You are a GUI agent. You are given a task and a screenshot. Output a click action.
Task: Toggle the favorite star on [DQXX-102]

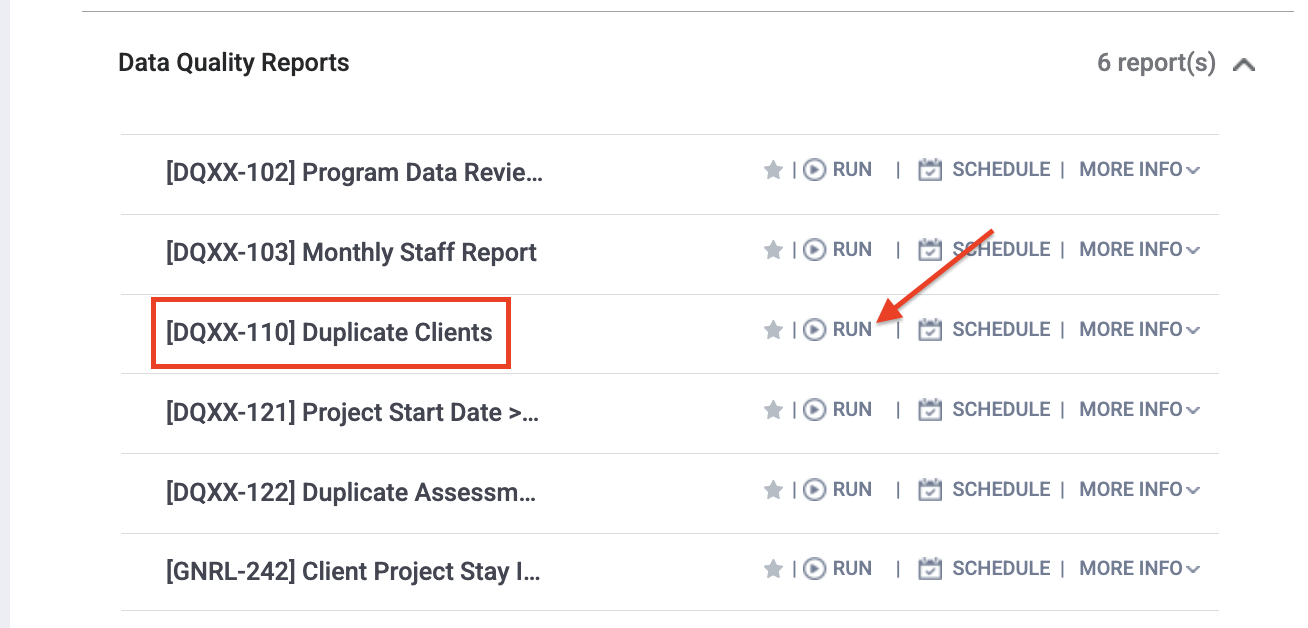point(773,169)
